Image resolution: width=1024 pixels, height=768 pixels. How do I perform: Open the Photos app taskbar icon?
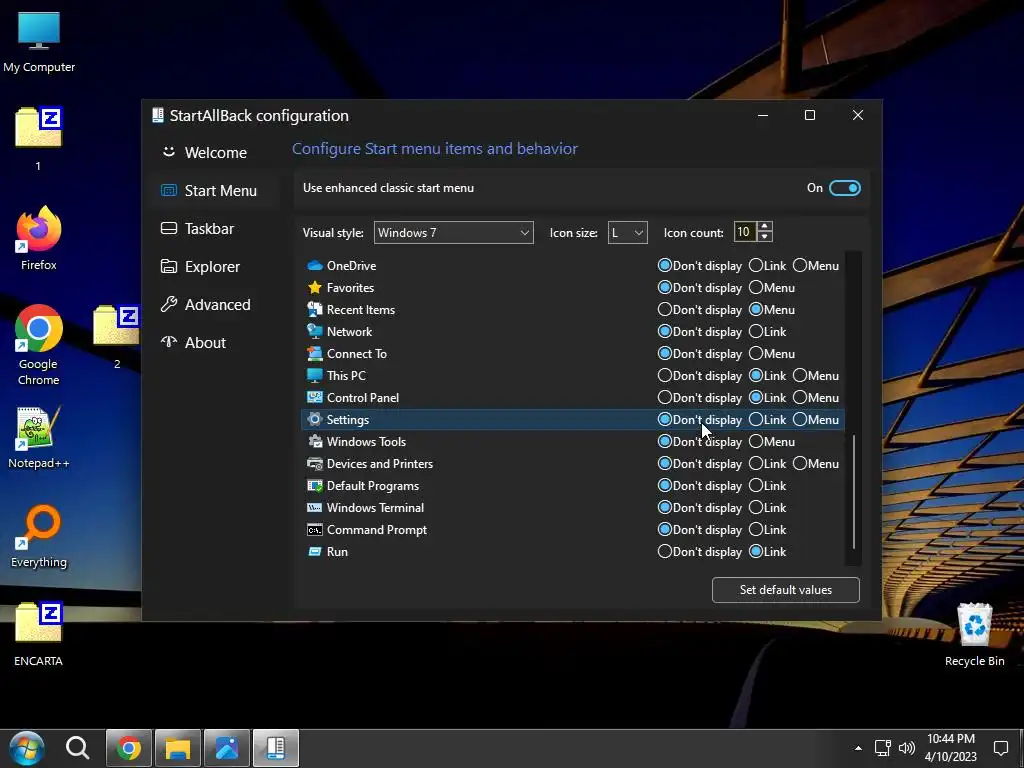[227, 748]
